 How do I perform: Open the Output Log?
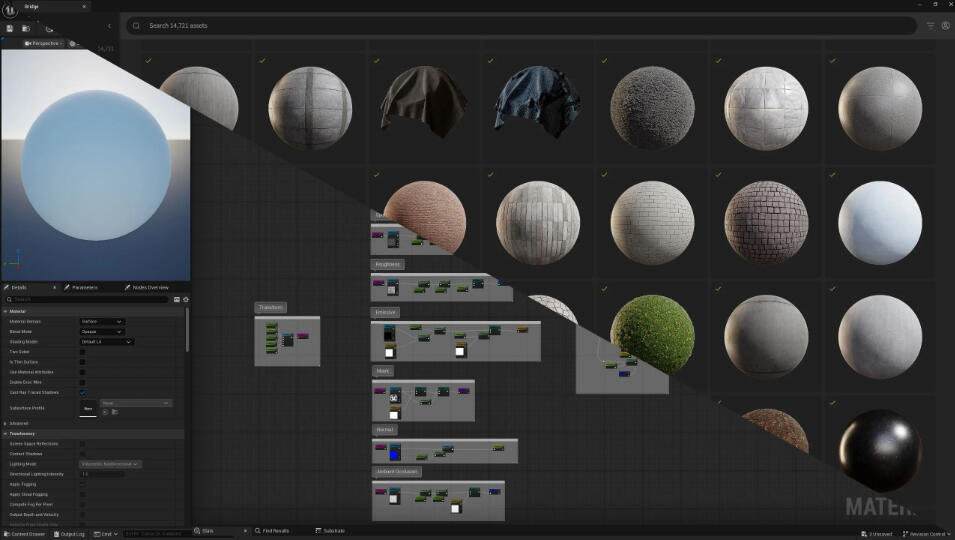69,534
